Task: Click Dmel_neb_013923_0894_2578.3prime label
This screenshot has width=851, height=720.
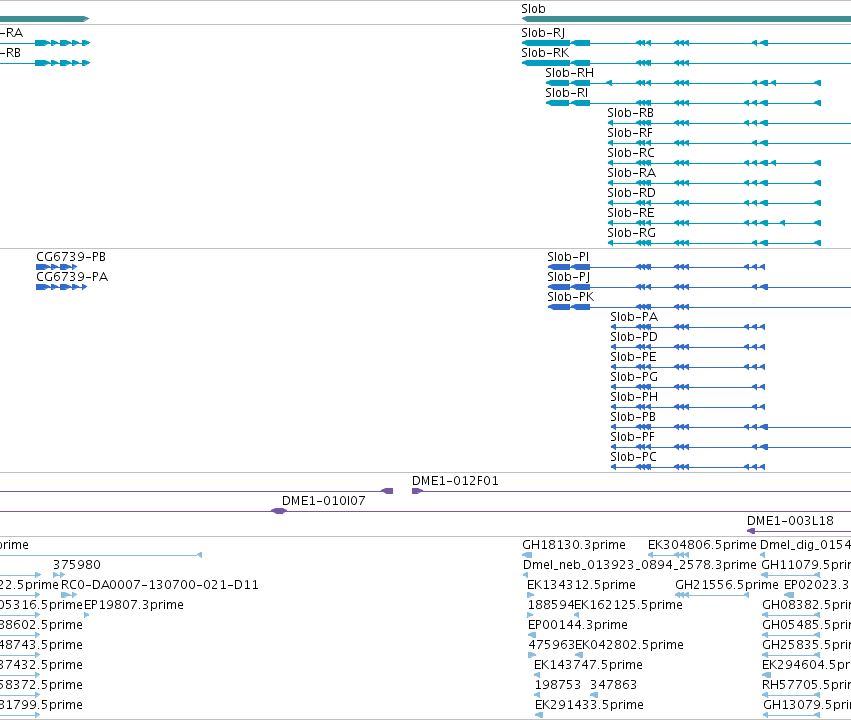Action: coord(639,565)
